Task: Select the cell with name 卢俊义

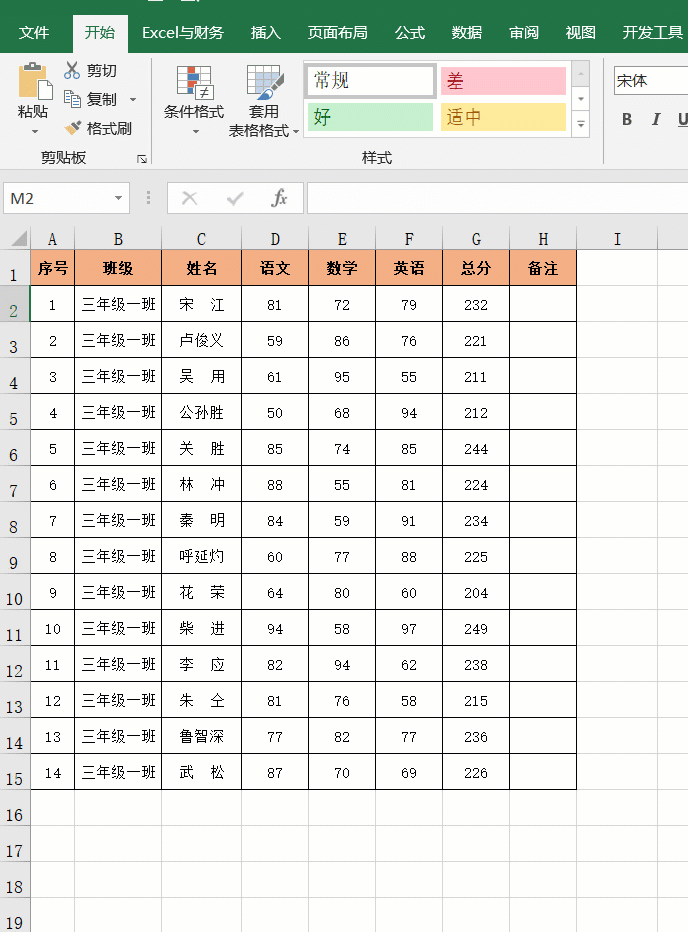Action: click(202, 341)
